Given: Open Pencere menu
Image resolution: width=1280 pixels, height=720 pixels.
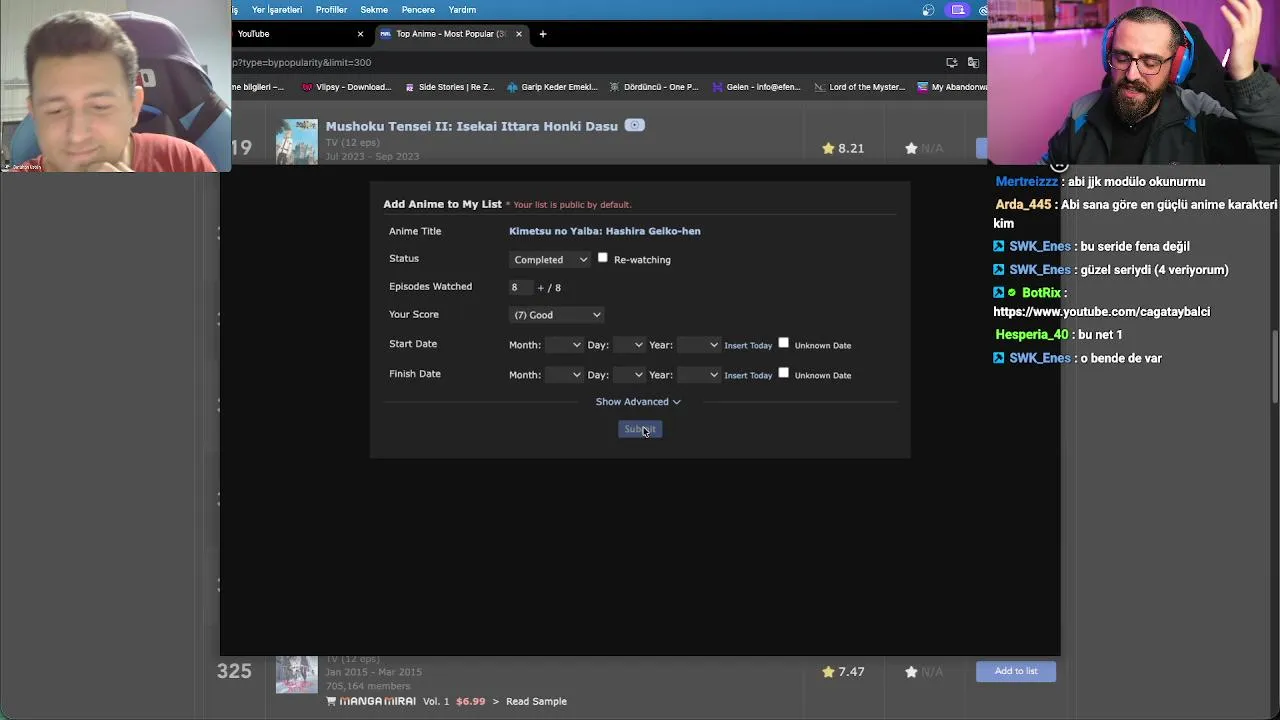Looking at the screenshot, I should [x=418, y=10].
